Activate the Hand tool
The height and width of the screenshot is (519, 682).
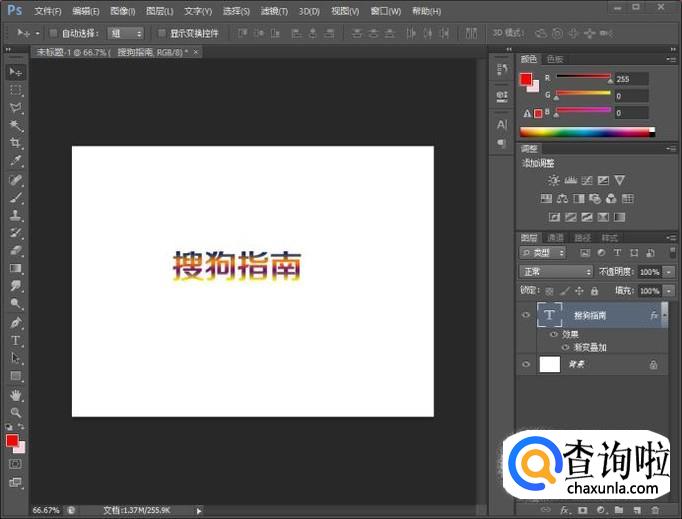[16, 394]
